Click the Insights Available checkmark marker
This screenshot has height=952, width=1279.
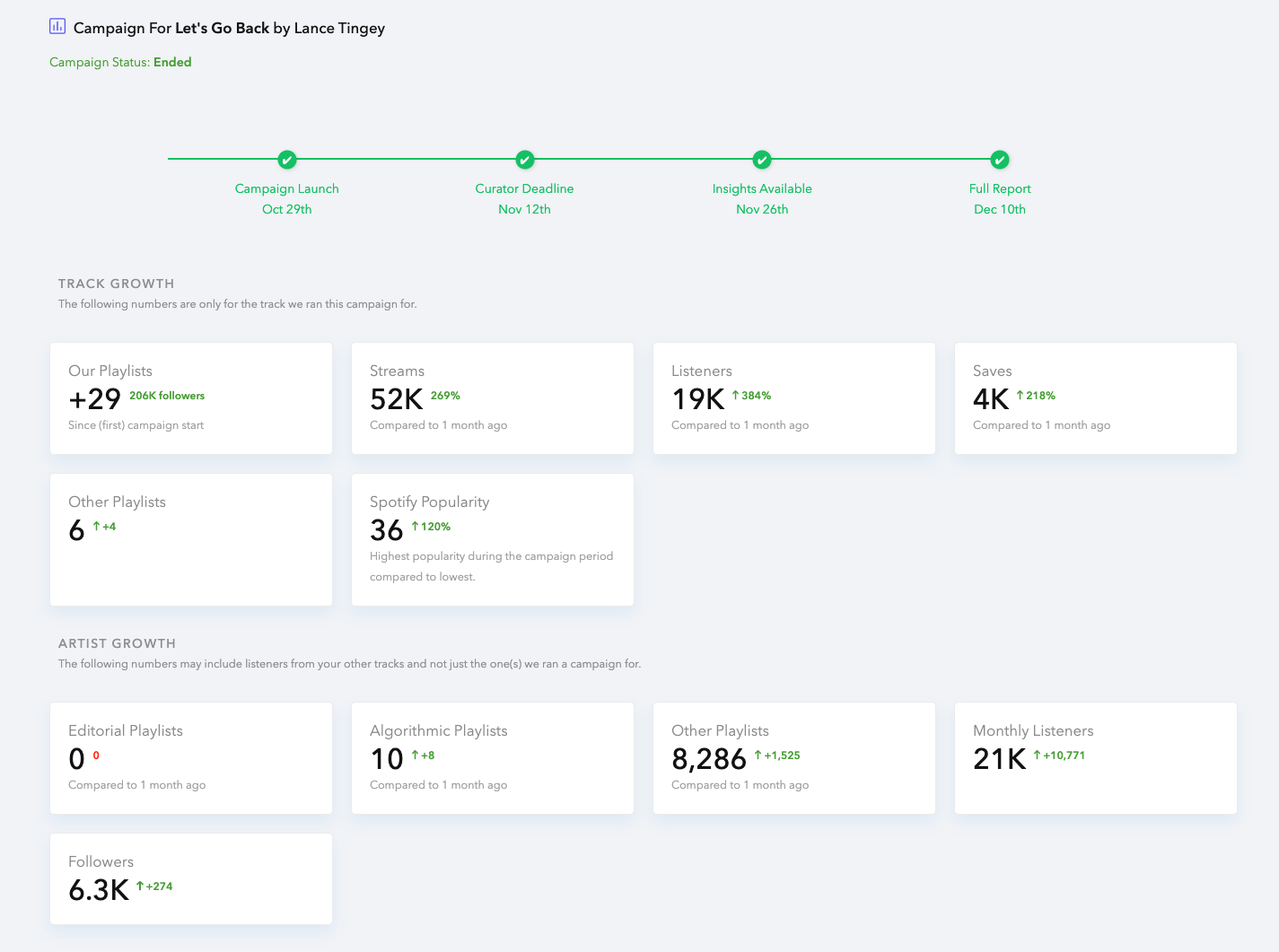pos(762,160)
